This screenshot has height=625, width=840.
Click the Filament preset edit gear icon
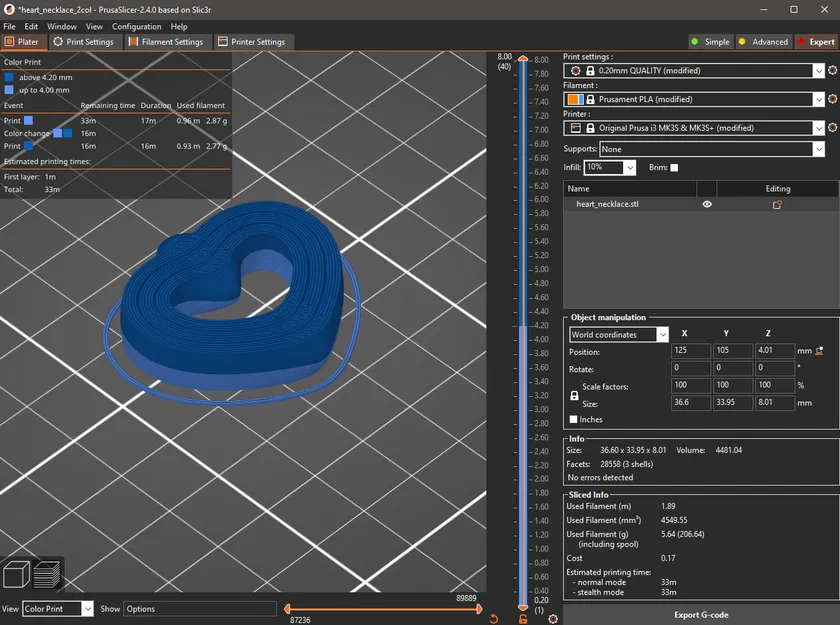click(832, 99)
